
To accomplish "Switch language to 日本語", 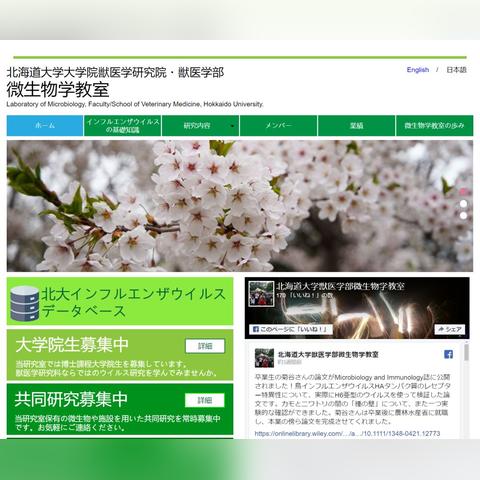I will 456,70.
